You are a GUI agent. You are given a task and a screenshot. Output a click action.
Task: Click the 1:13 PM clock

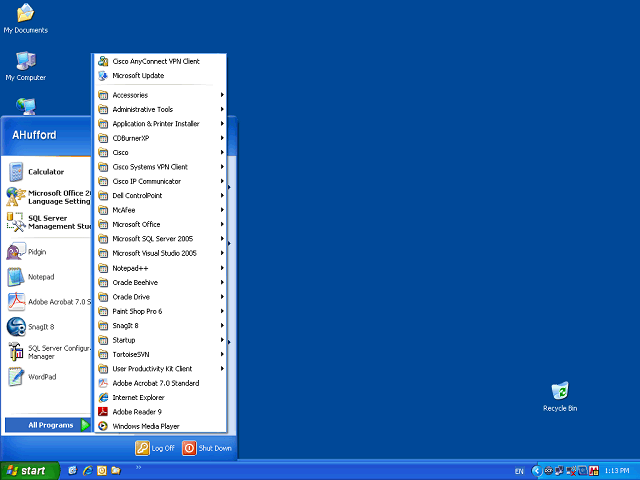click(617, 471)
